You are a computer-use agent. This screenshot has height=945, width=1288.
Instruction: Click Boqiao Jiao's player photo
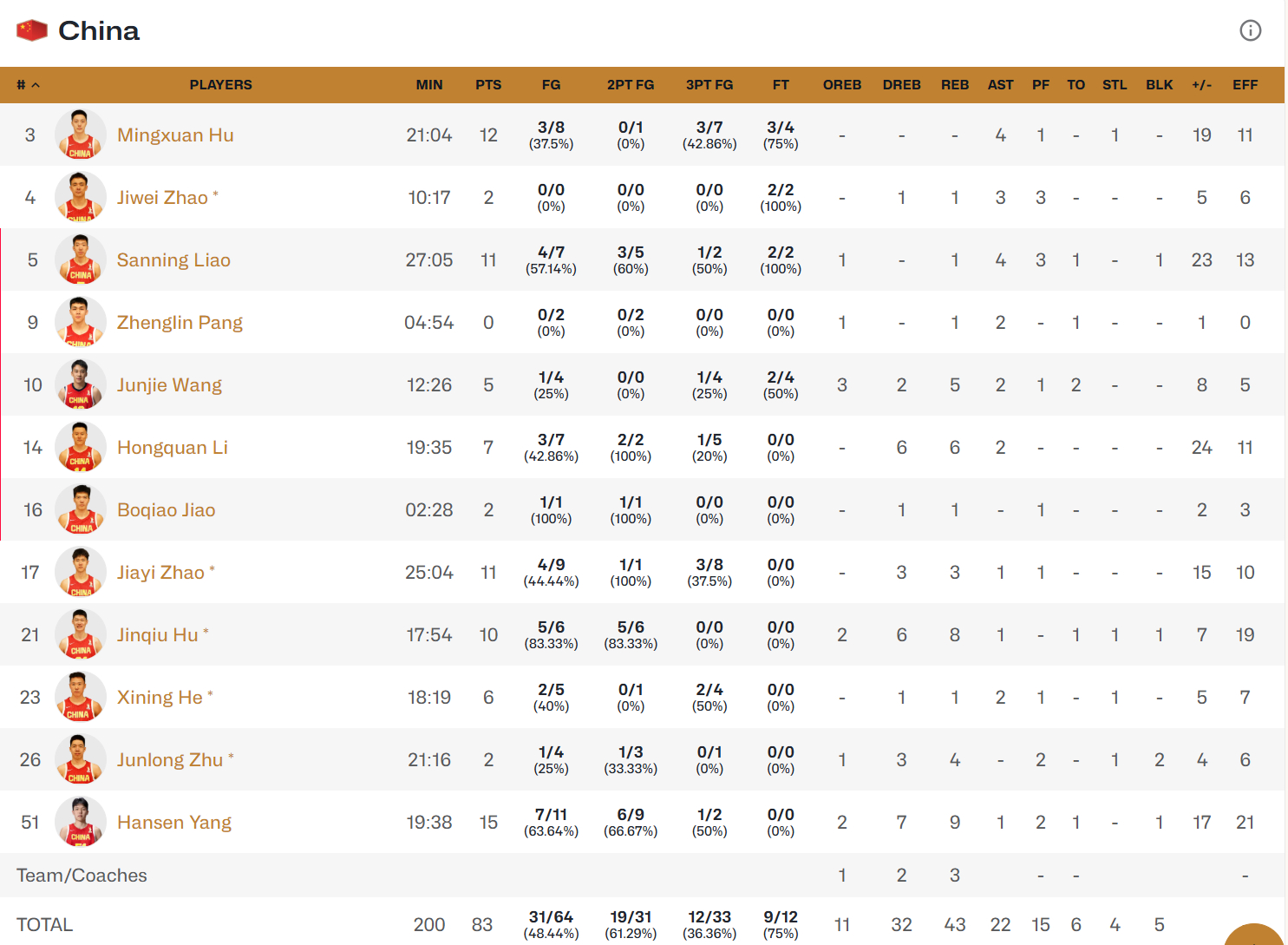pyautogui.click(x=80, y=509)
